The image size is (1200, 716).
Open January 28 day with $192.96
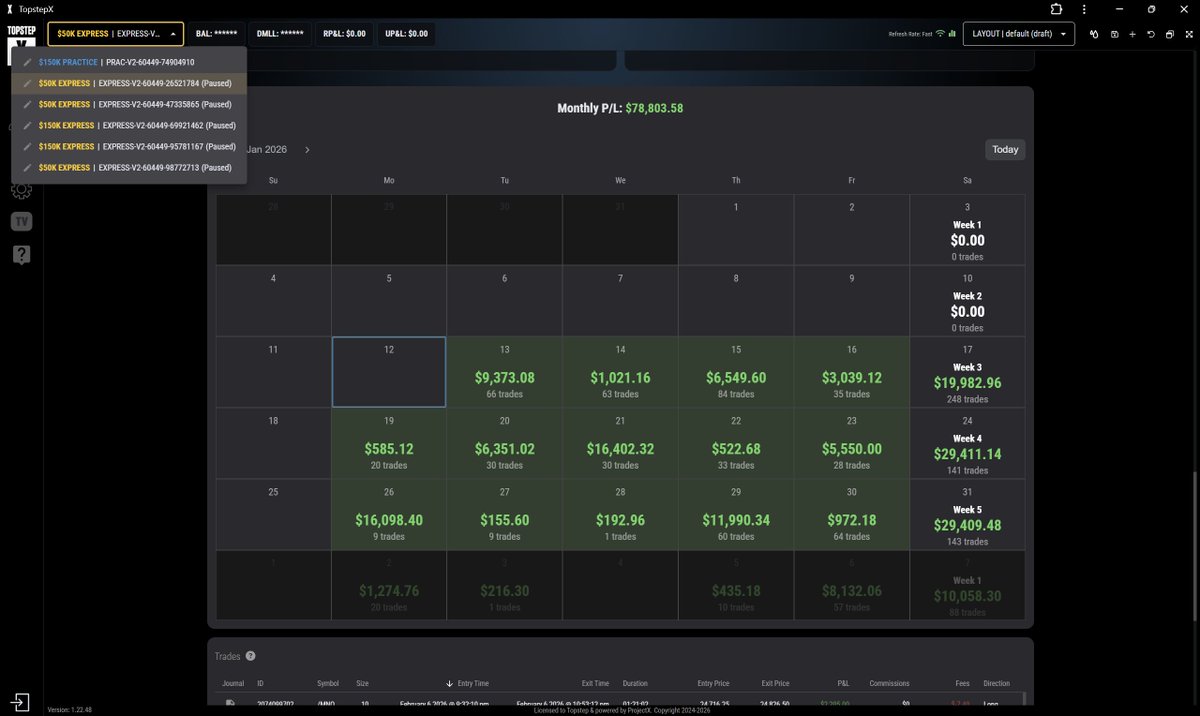620,514
